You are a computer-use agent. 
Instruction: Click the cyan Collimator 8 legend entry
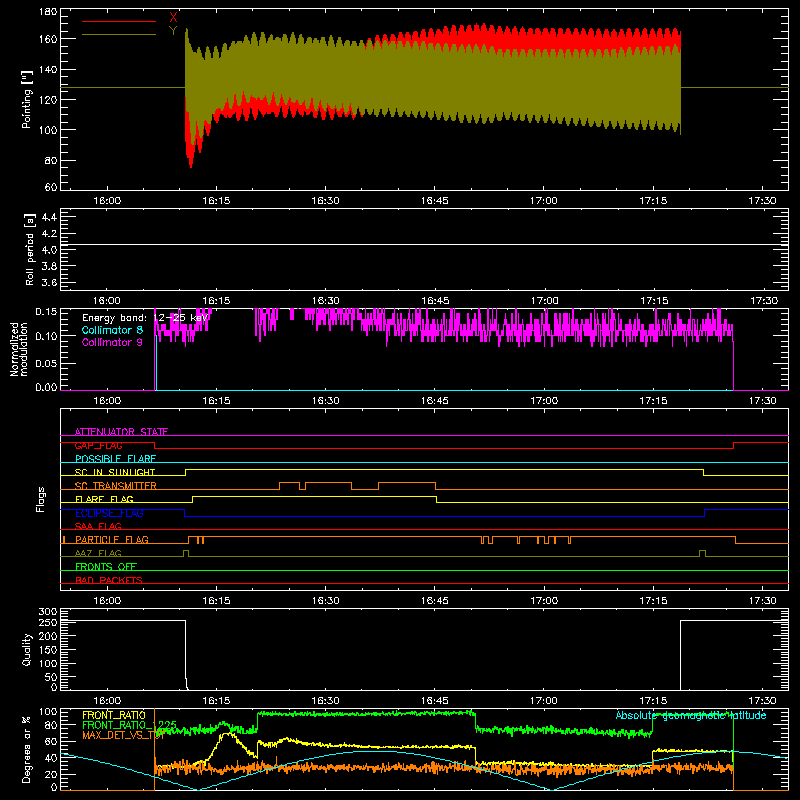point(112,330)
